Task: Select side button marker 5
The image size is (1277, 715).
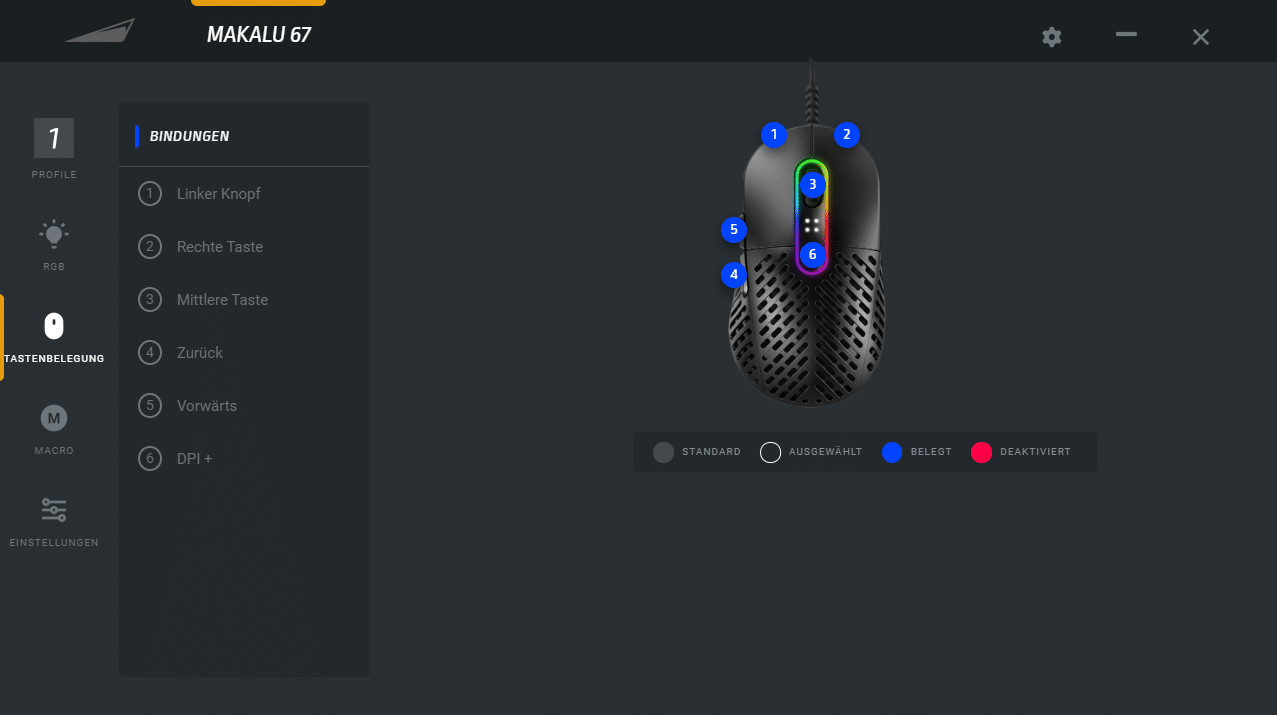Action: 733,229
